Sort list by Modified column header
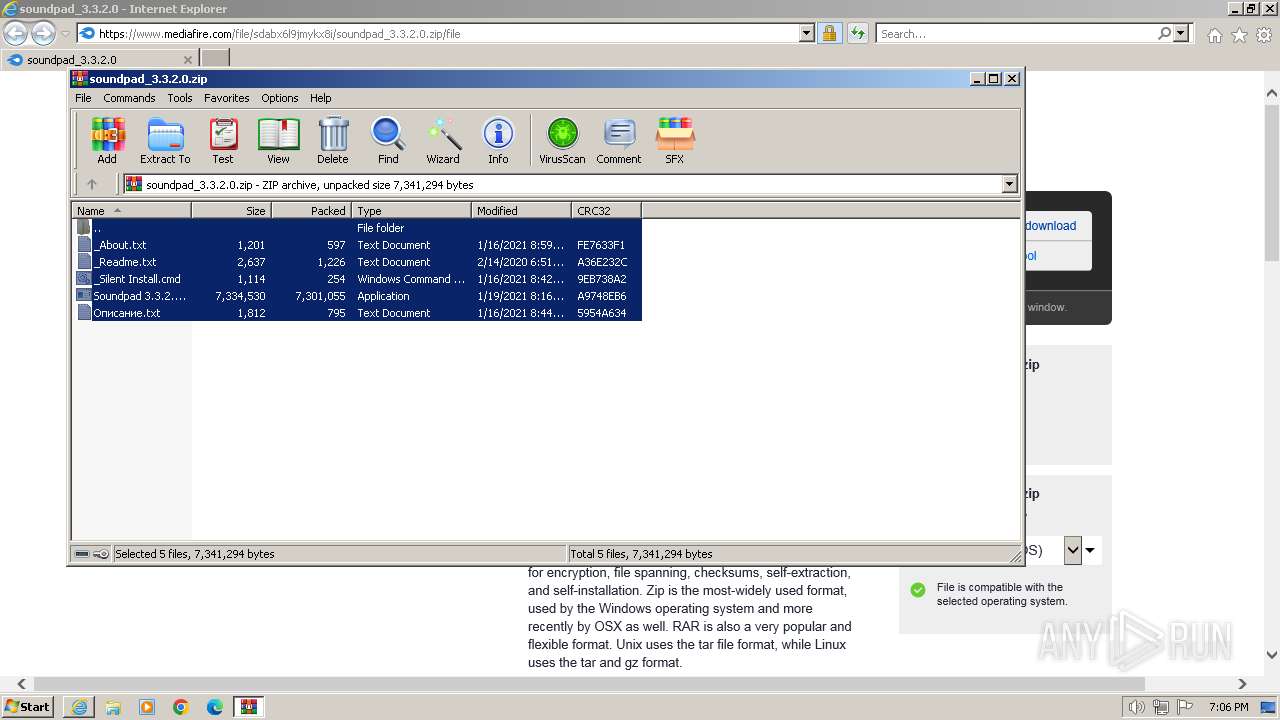The width and height of the screenshot is (1280, 720). [x=521, y=210]
